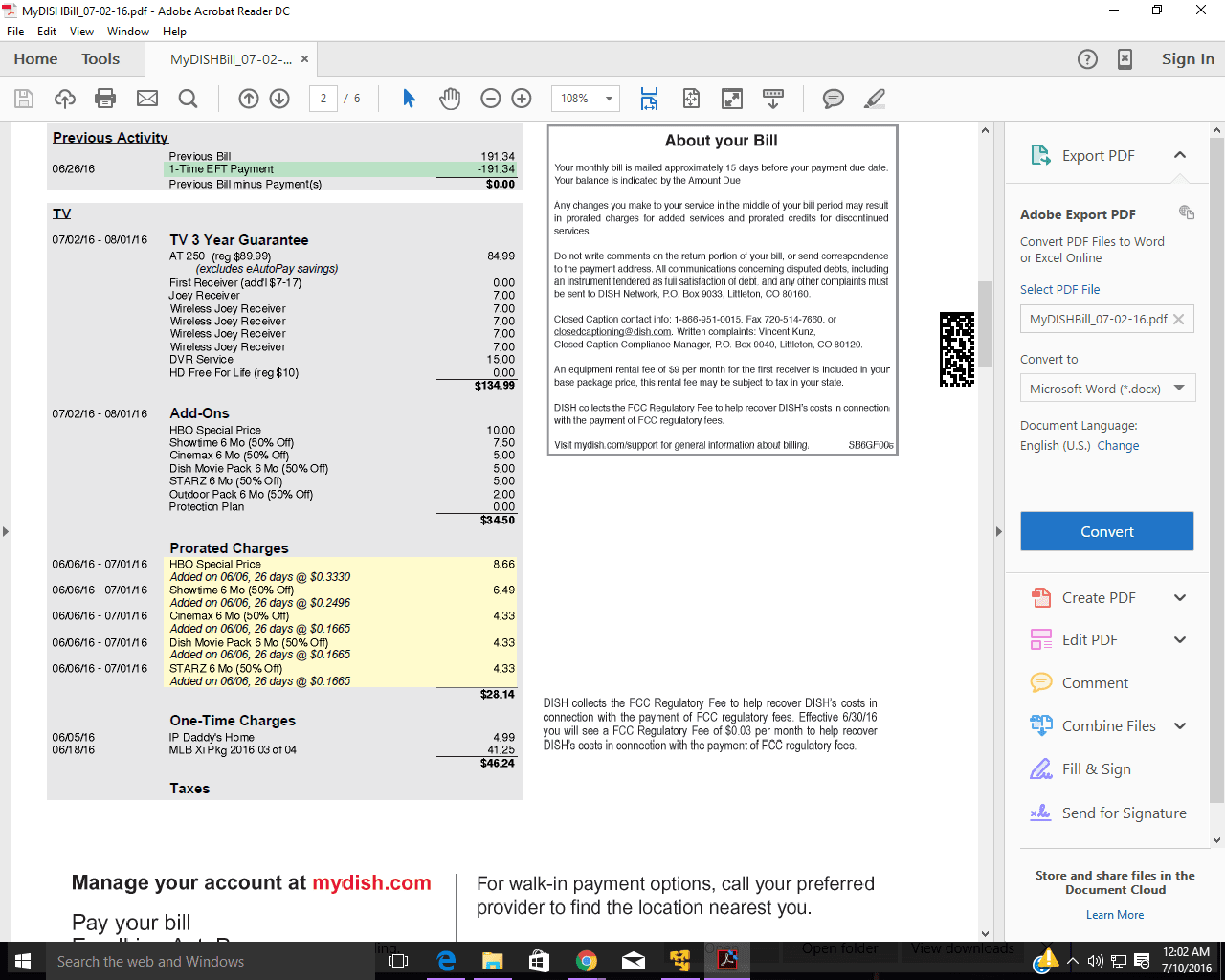The image size is (1225, 980).
Task: Open the zoom level dropdown
Action: point(609,99)
